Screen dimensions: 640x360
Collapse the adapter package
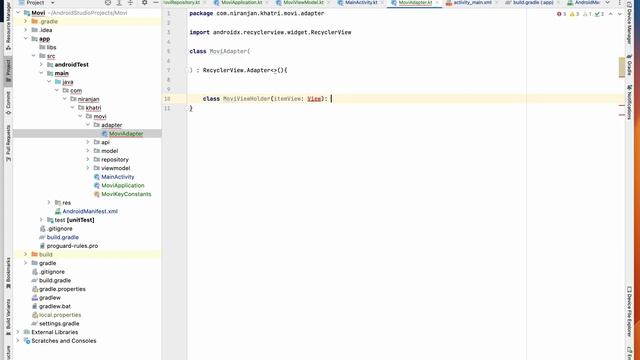coord(88,125)
